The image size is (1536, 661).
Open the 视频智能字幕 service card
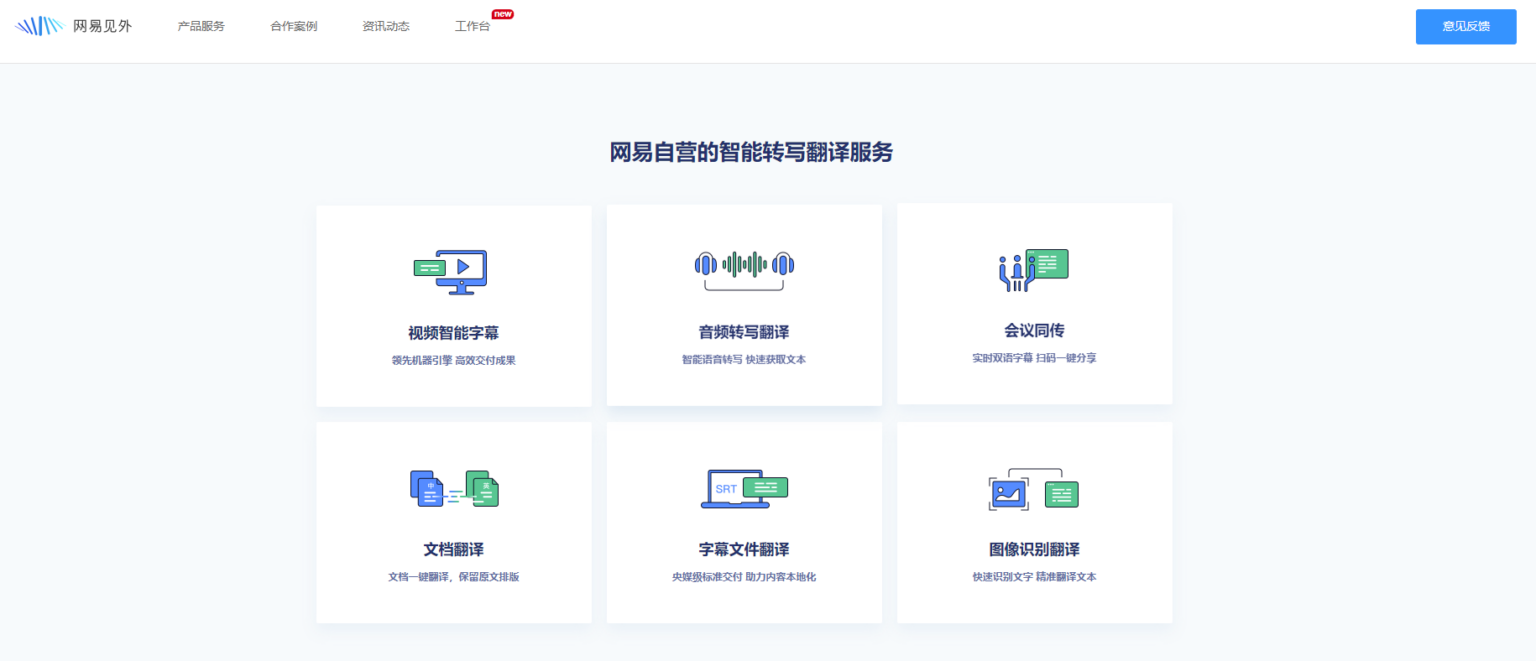[454, 305]
